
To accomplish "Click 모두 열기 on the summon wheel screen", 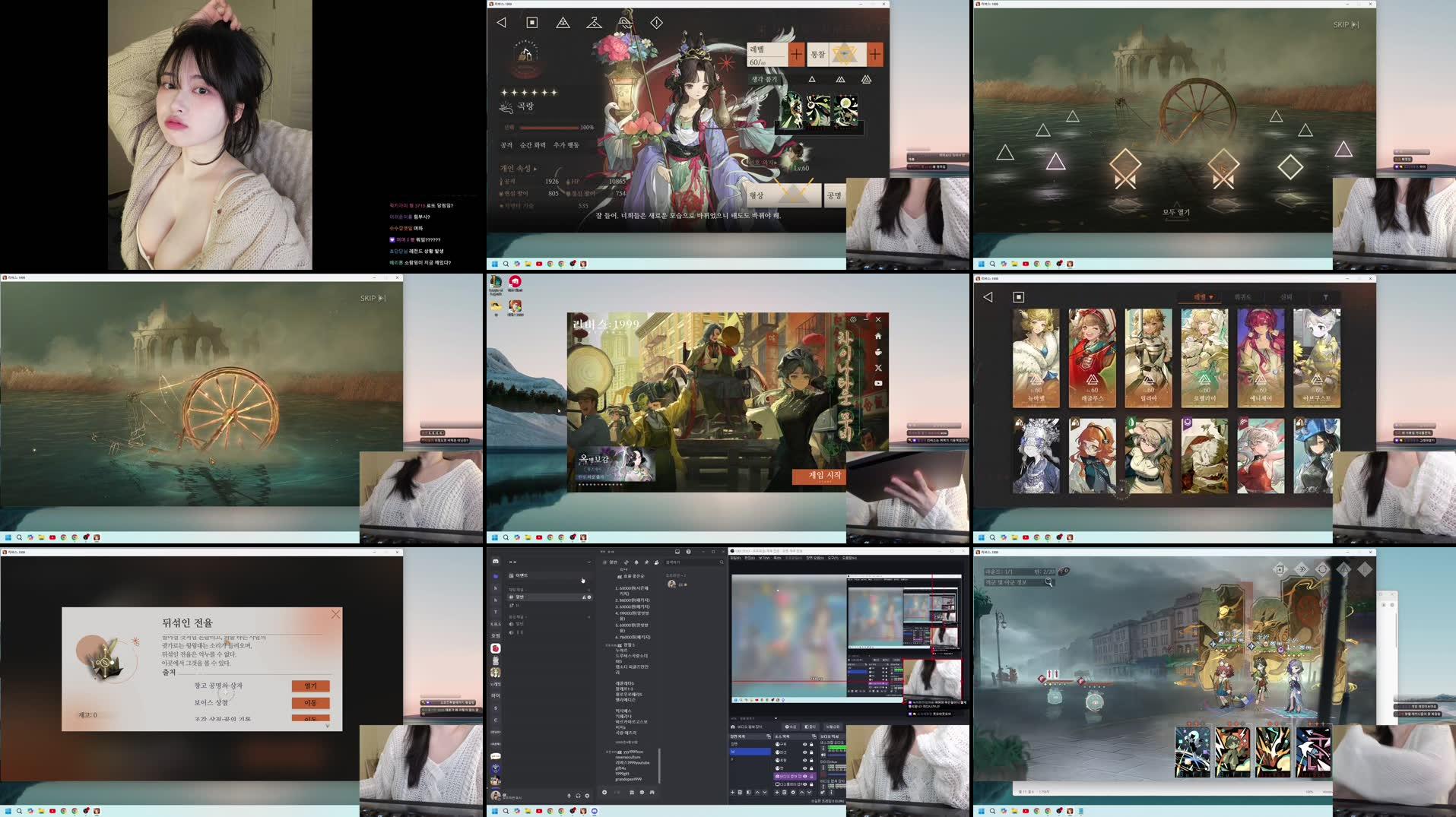I will click(1175, 212).
